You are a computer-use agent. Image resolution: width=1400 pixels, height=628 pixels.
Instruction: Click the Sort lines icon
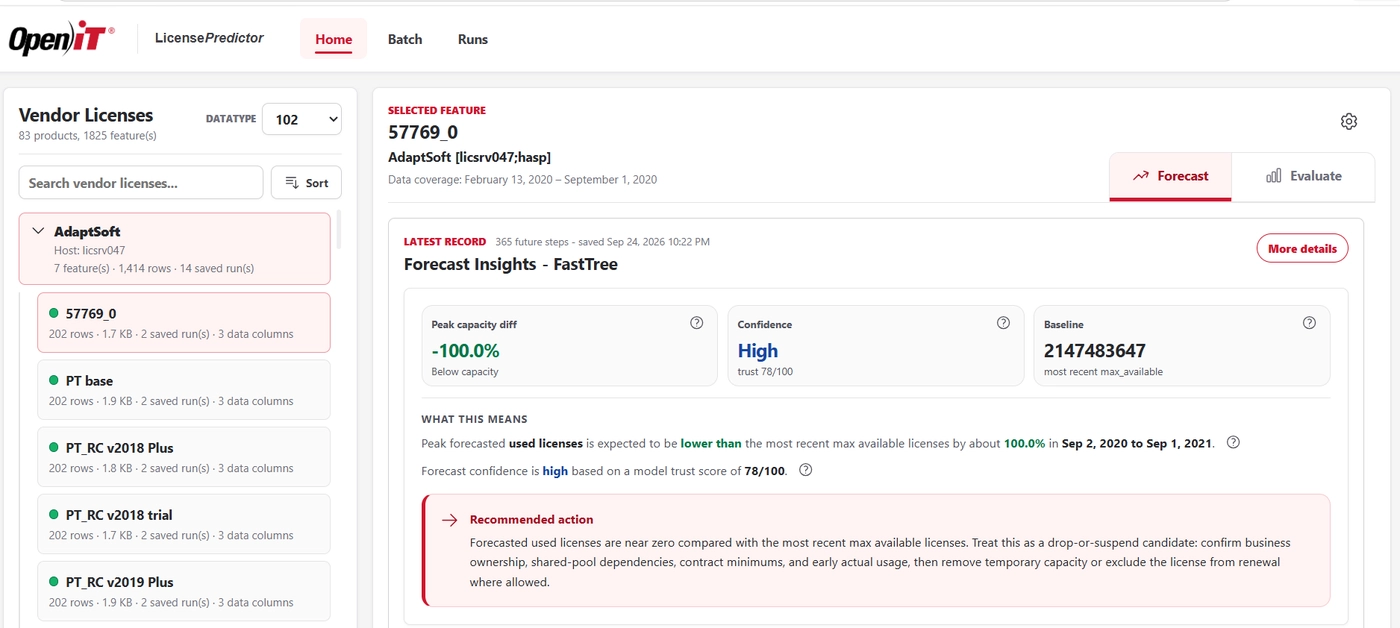coord(292,183)
